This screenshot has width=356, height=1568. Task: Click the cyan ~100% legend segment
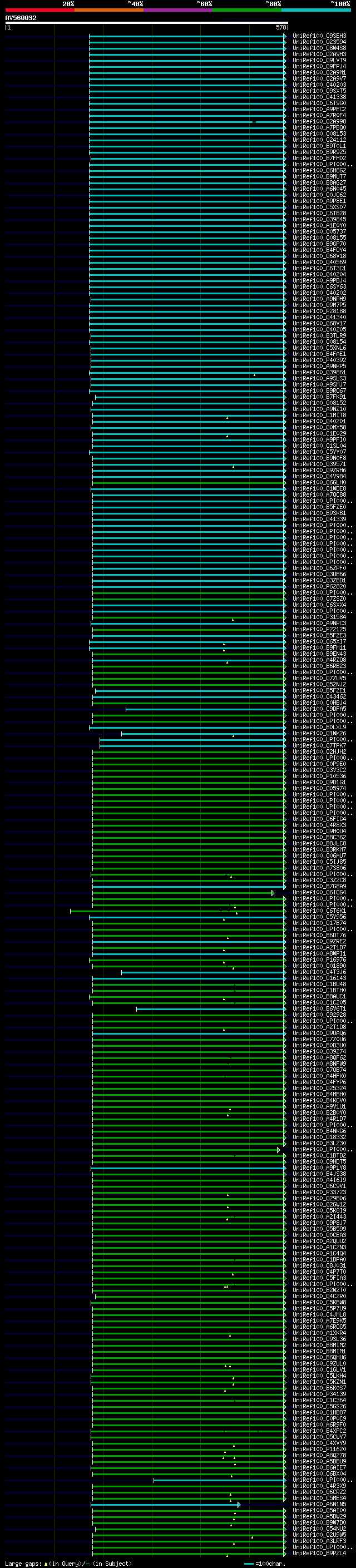pyautogui.click(x=316, y=10)
